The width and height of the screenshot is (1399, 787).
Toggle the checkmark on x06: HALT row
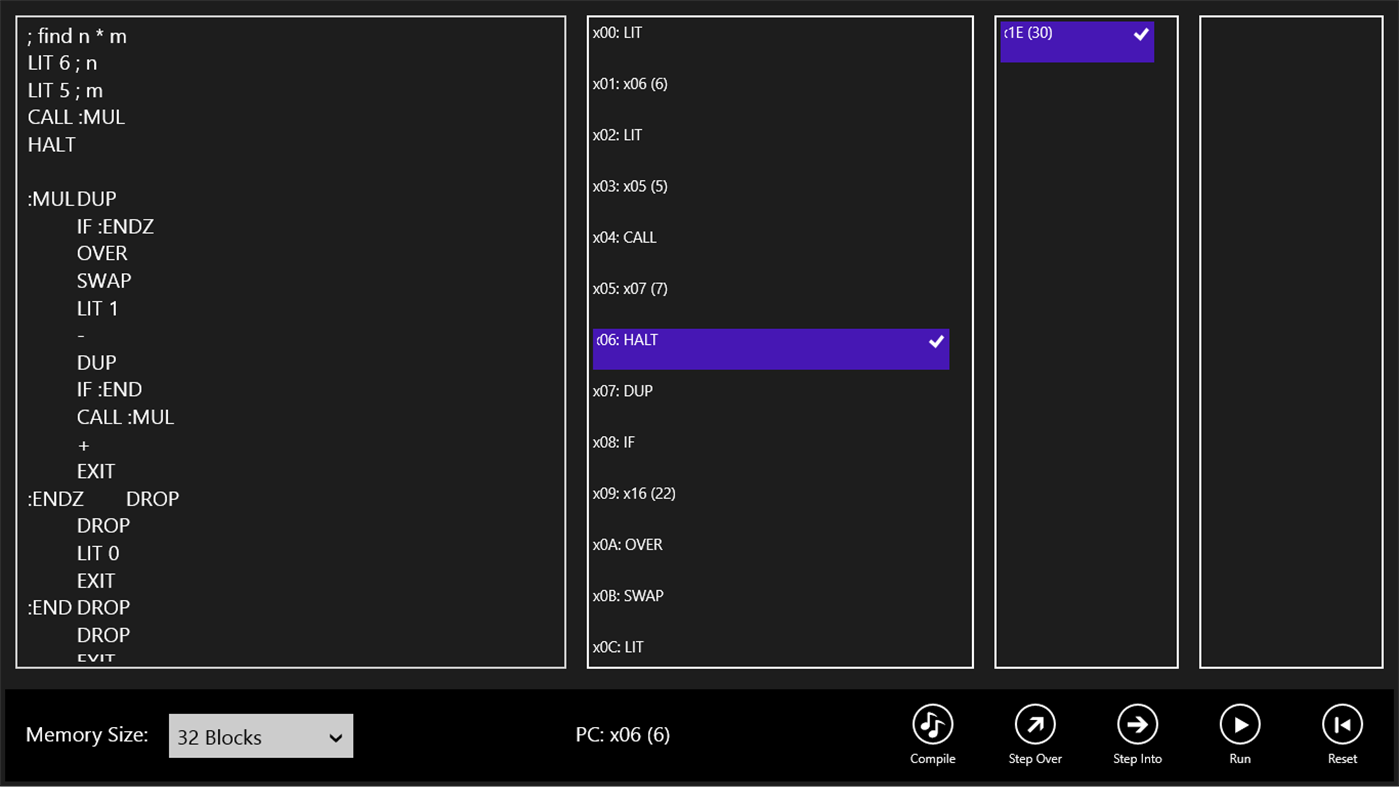point(936,342)
